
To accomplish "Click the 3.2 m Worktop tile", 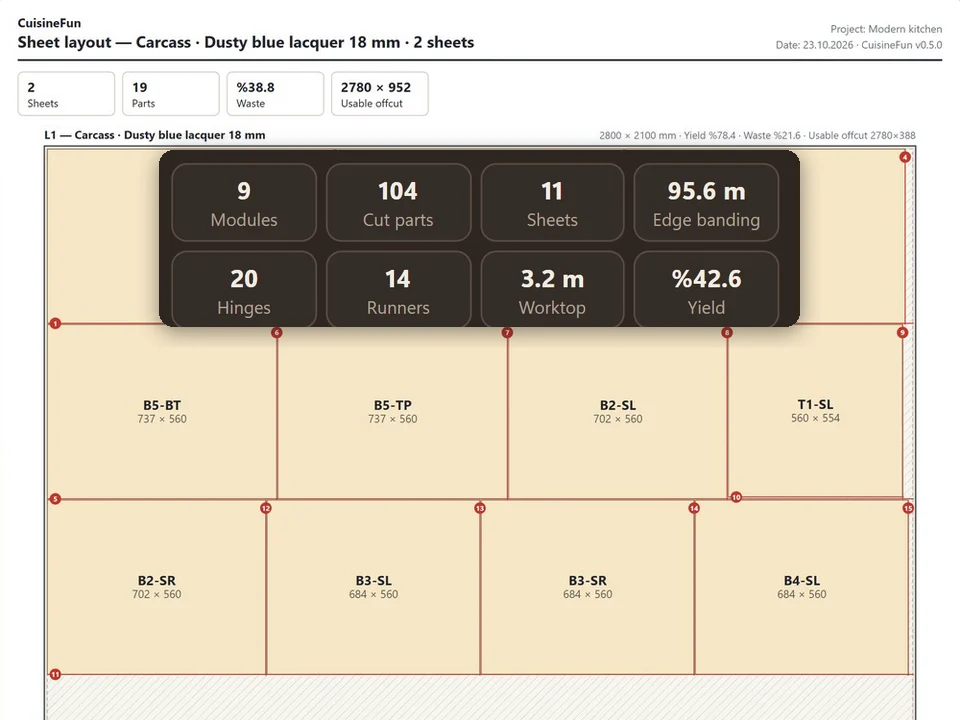I will [x=552, y=290].
